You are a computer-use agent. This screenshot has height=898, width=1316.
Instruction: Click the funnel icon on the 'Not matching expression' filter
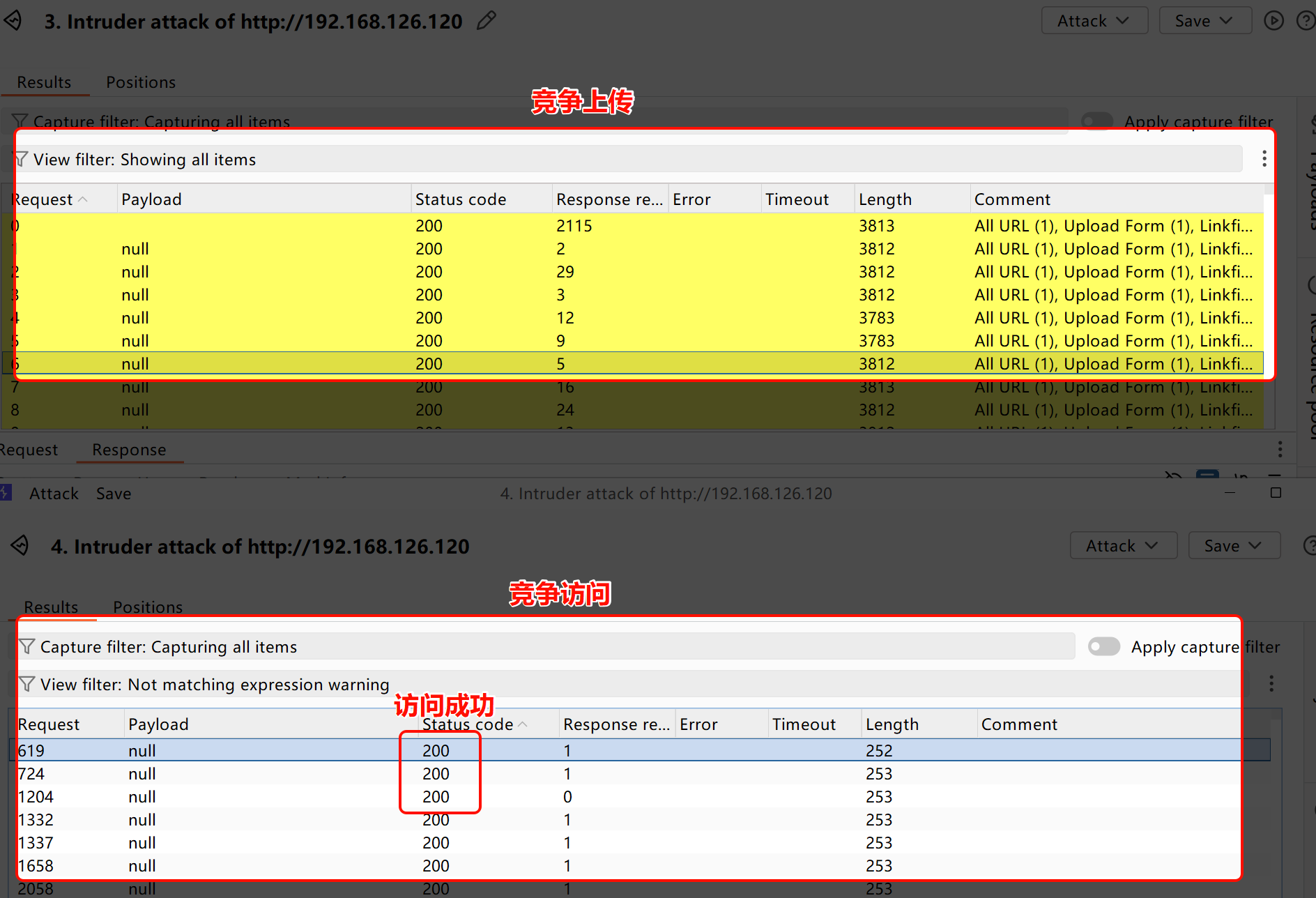tap(26, 684)
